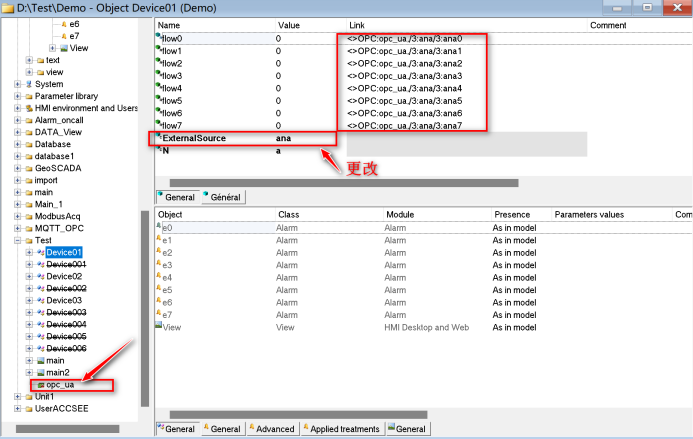Click the Device01 object icon

41,252
